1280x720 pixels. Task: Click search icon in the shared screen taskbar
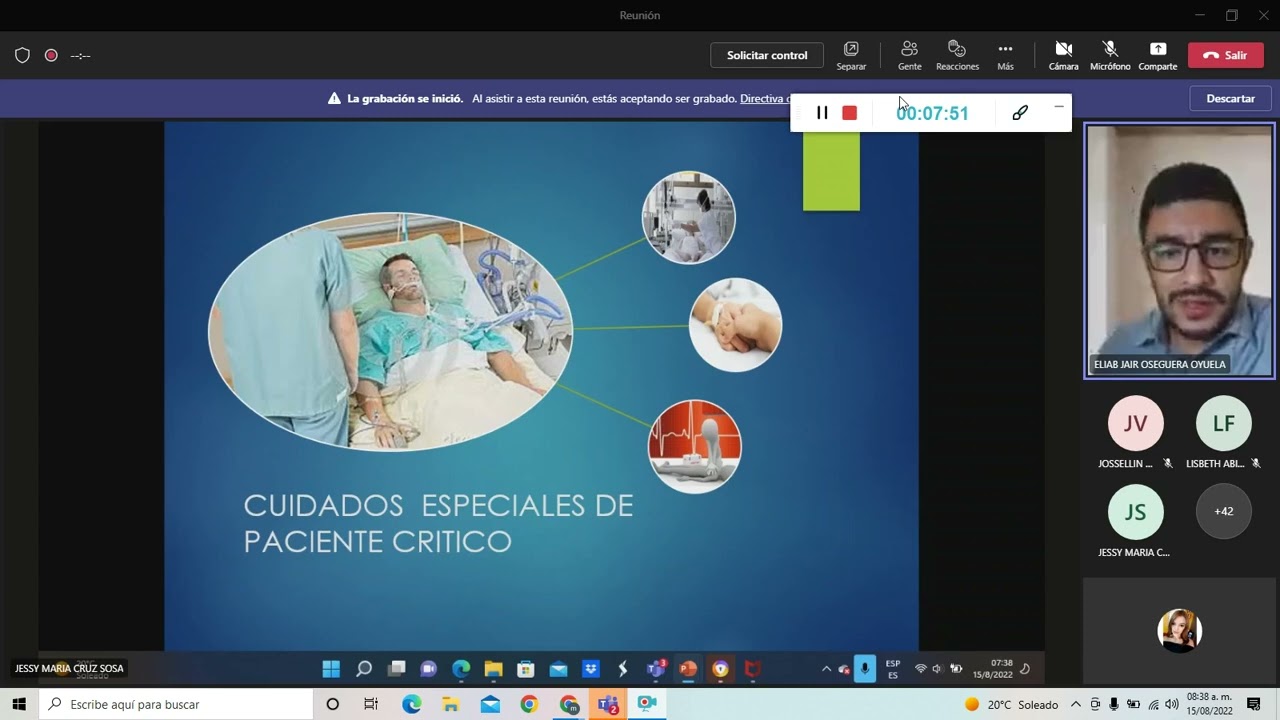point(364,669)
